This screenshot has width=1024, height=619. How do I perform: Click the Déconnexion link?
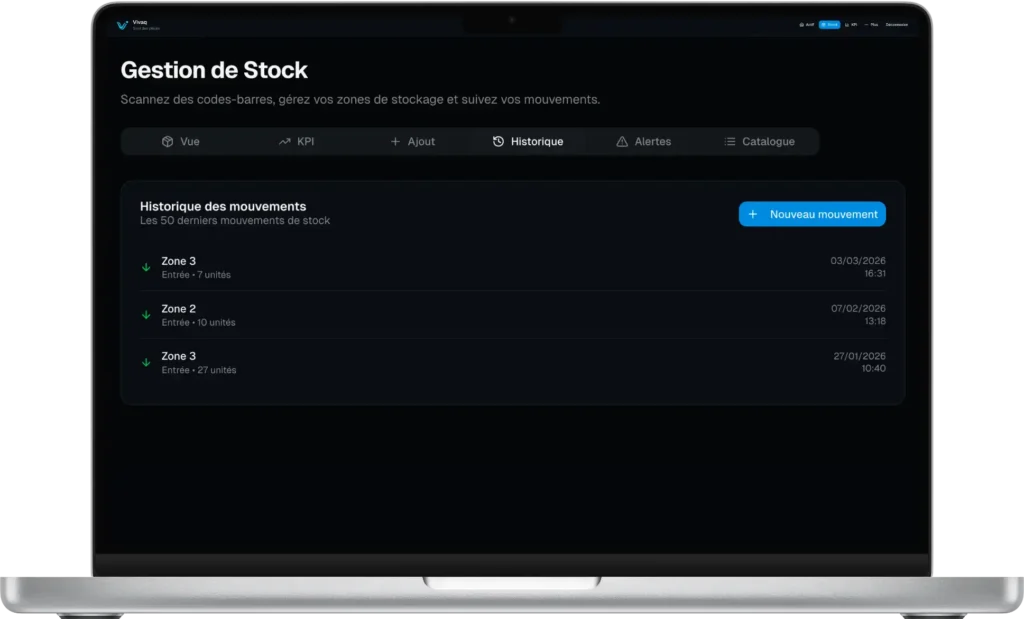pos(896,25)
